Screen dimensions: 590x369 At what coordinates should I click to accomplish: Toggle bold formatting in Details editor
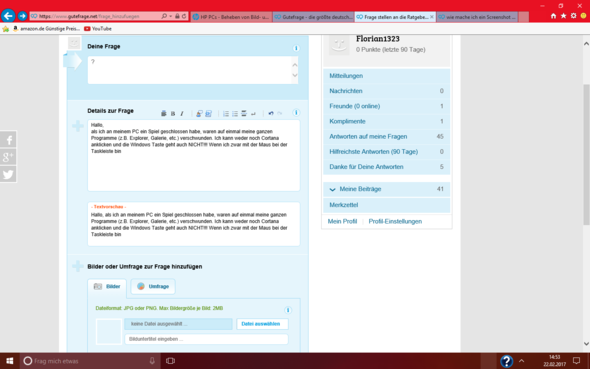[173, 114]
